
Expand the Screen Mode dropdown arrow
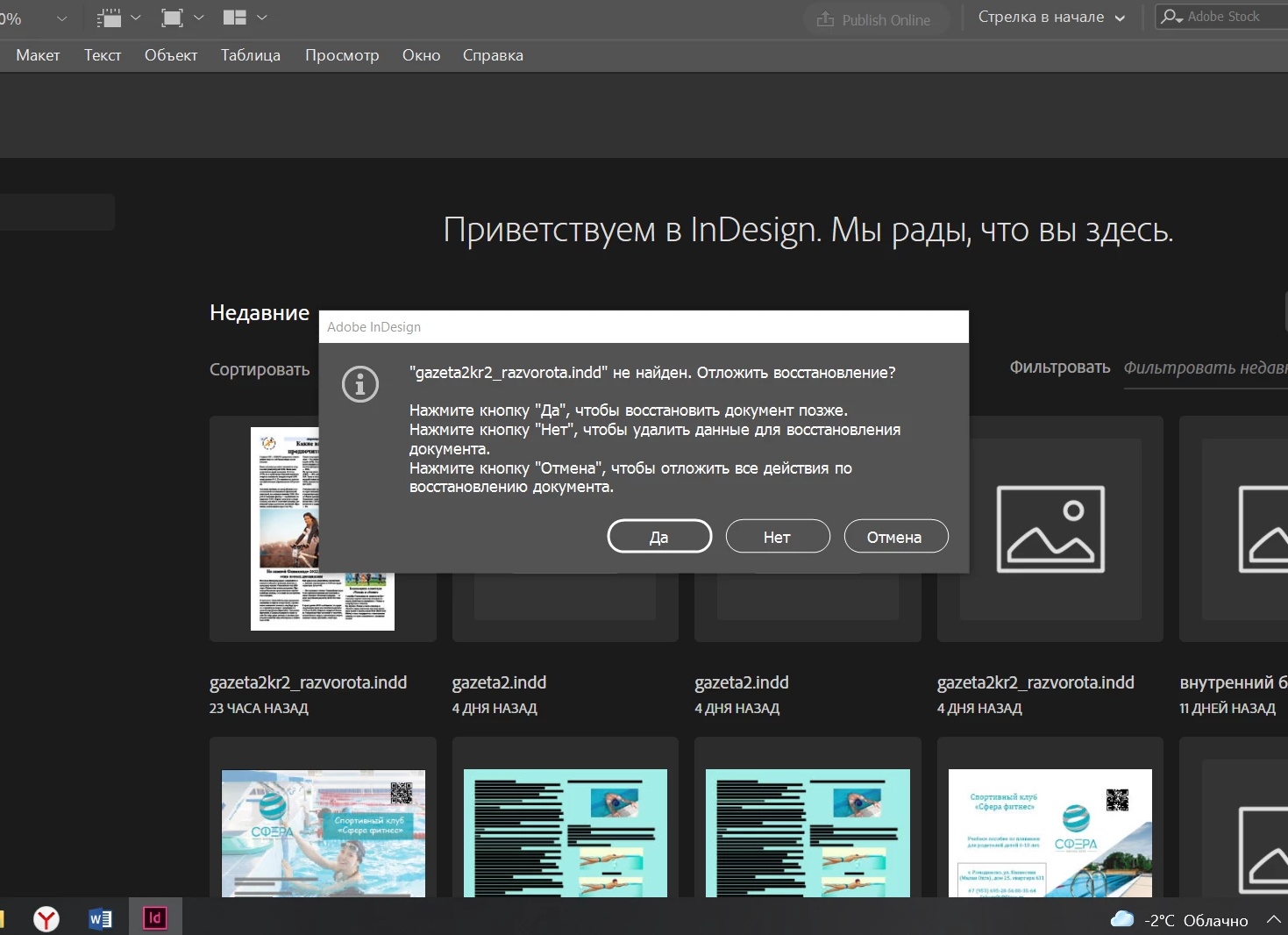198,18
